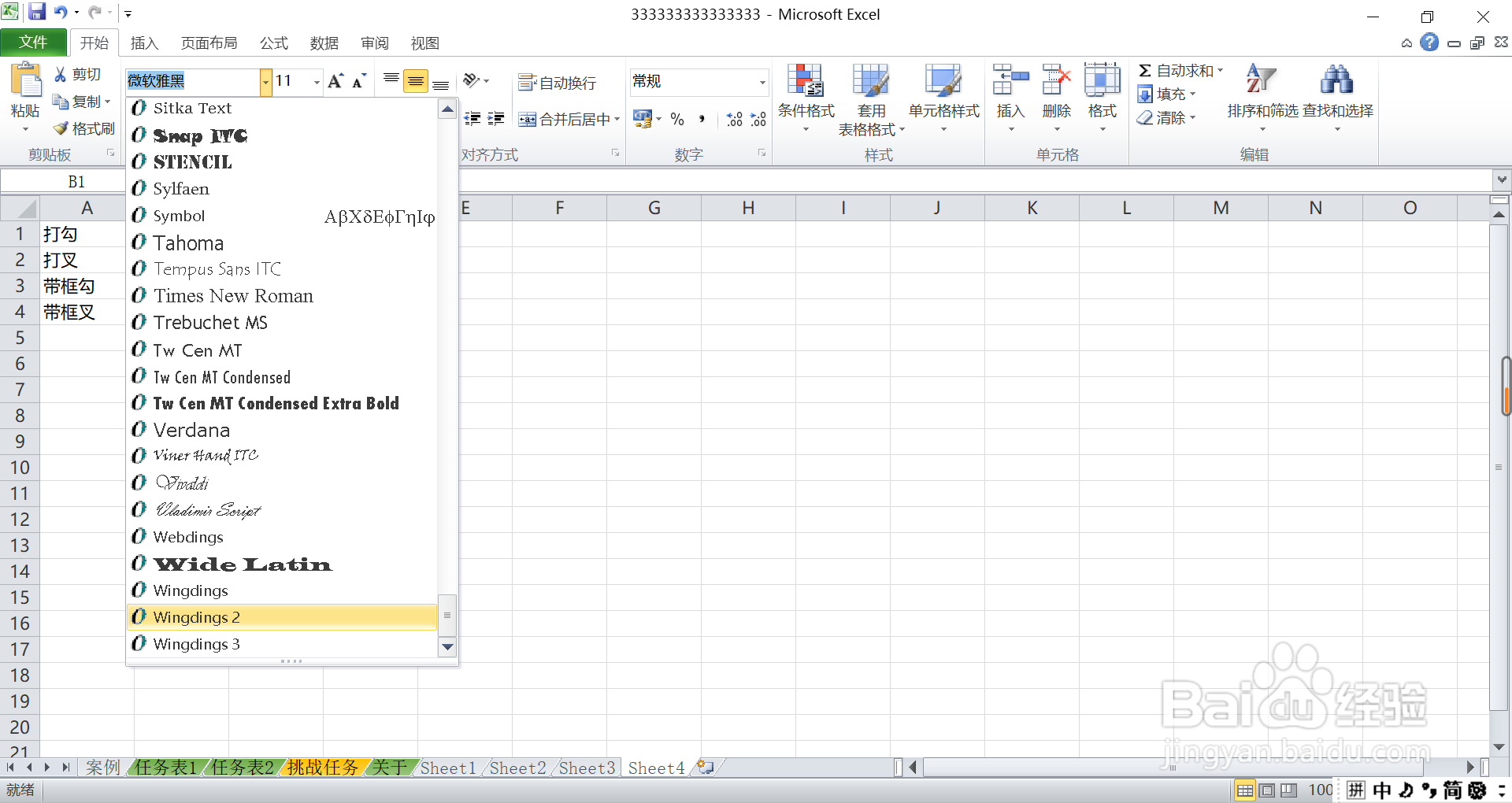
Task: Toggle Wrap Text (自动换行)
Action: (x=557, y=82)
